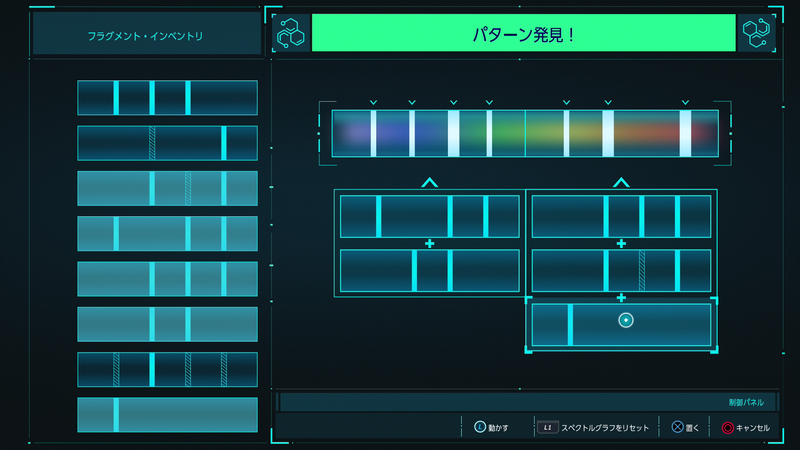800x450 pixels.
Task: Click the down chevron marker above the red band
Action: click(685, 103)
